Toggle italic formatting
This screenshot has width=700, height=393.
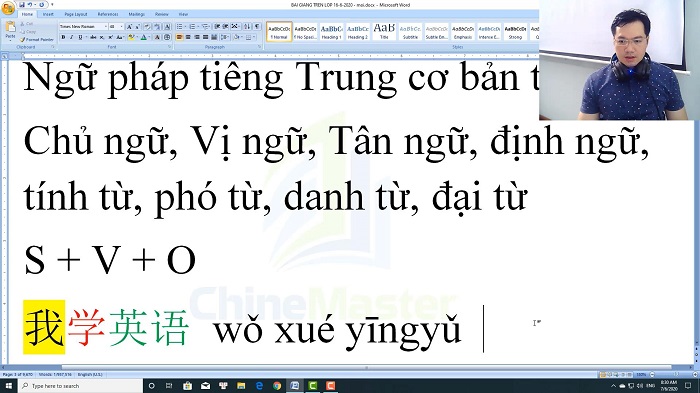pyautogui.click(x=72, y=37)
